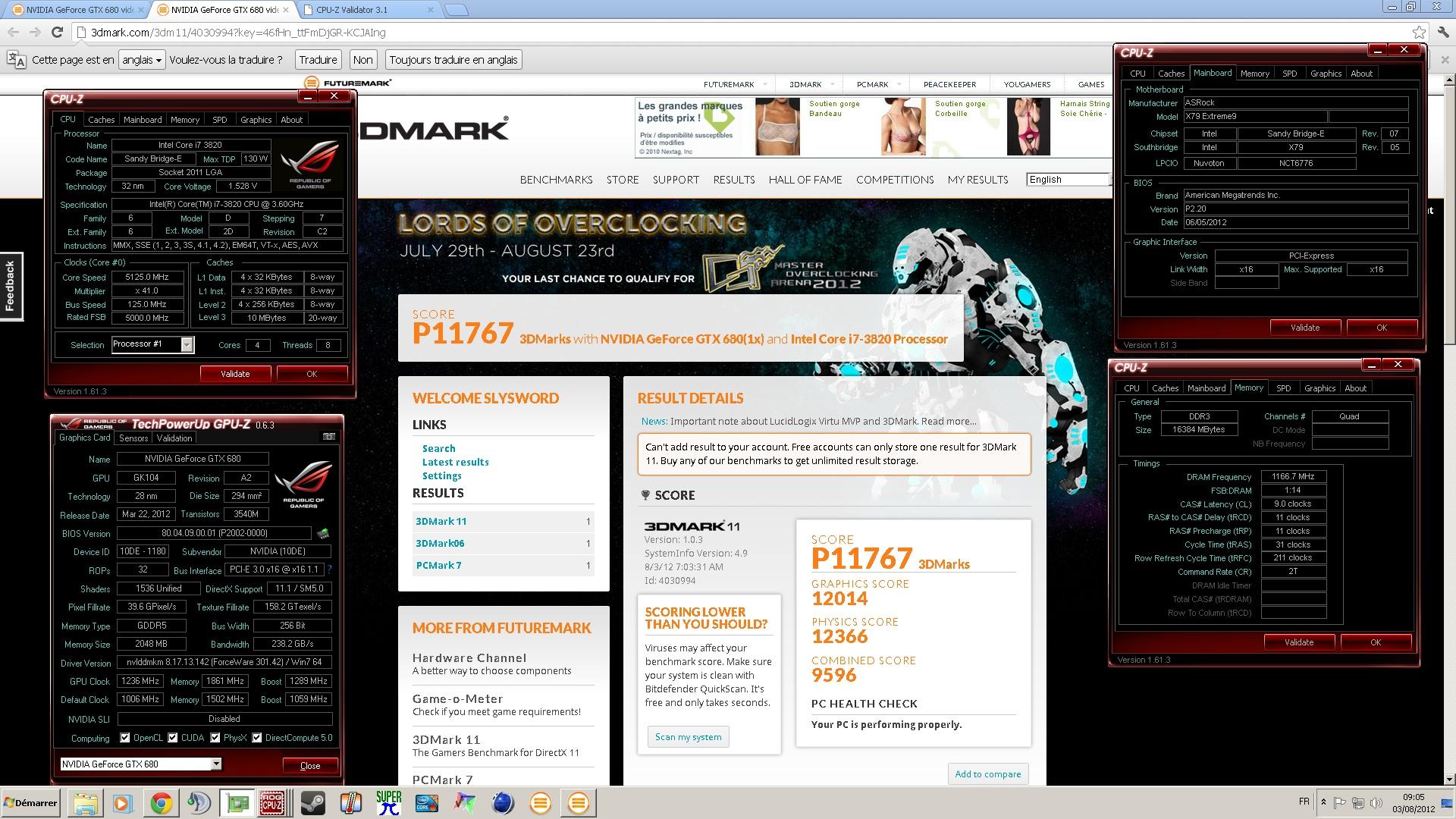Click the 'Read more...' news link
Screen dimensions: 1456x819
(949, 421)
